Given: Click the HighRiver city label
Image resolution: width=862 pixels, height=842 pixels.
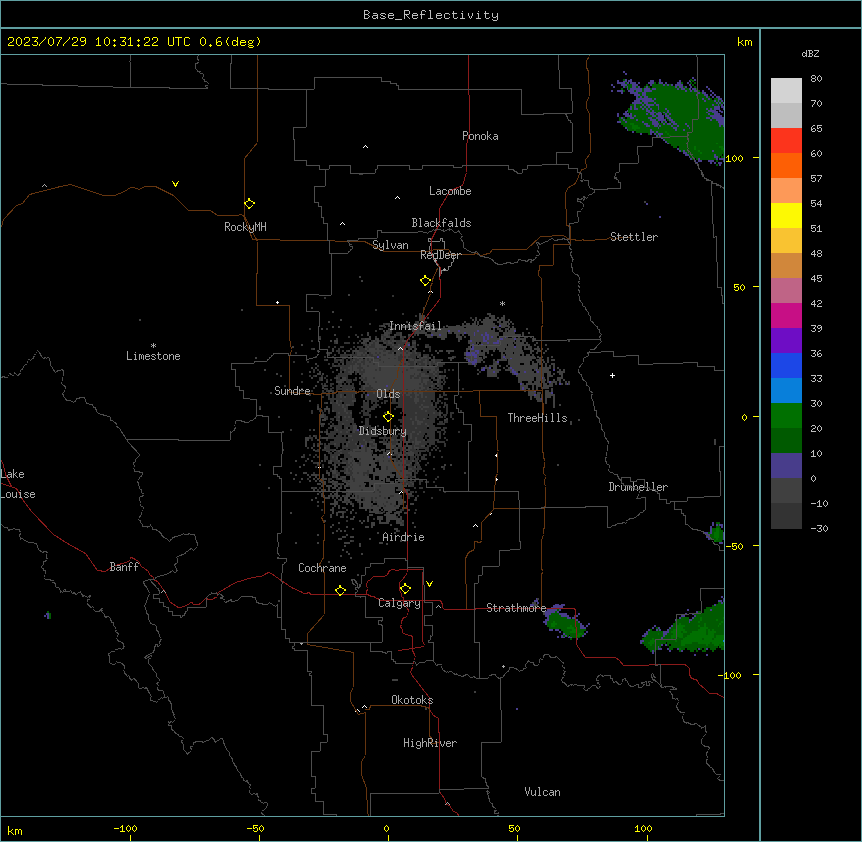Looking at the screenshot, I should tap(430, 743).
